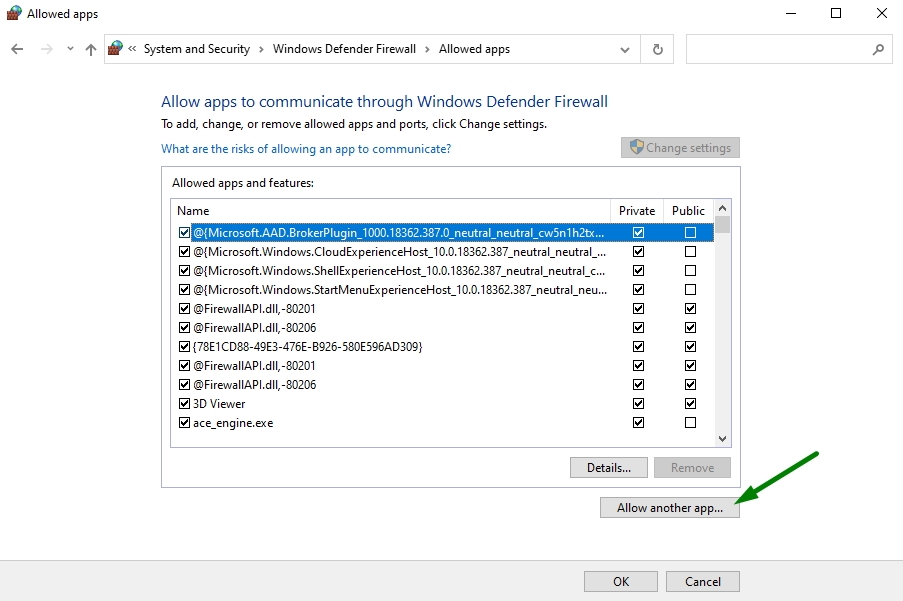Open the recent locations dropdown arrow
Viewport: 903px width, 601px height.
tap(70, 49)
